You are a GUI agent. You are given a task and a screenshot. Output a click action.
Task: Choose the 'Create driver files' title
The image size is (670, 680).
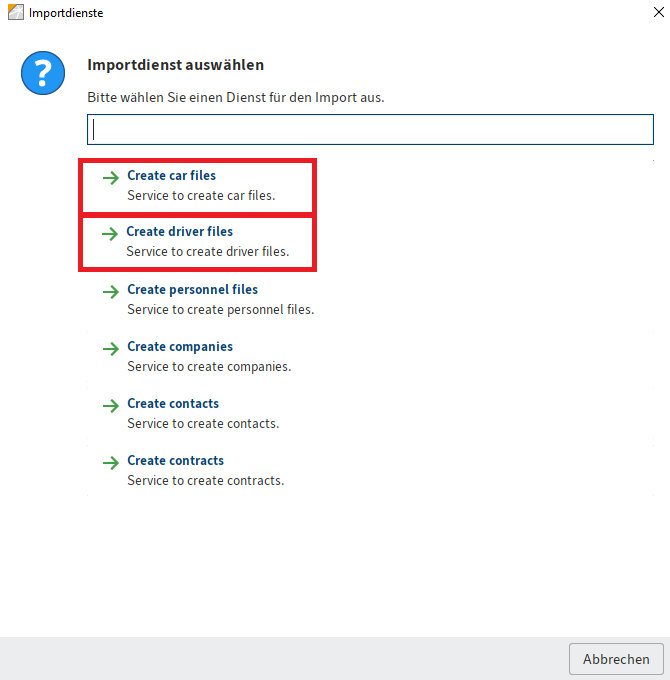coord(179,232)
